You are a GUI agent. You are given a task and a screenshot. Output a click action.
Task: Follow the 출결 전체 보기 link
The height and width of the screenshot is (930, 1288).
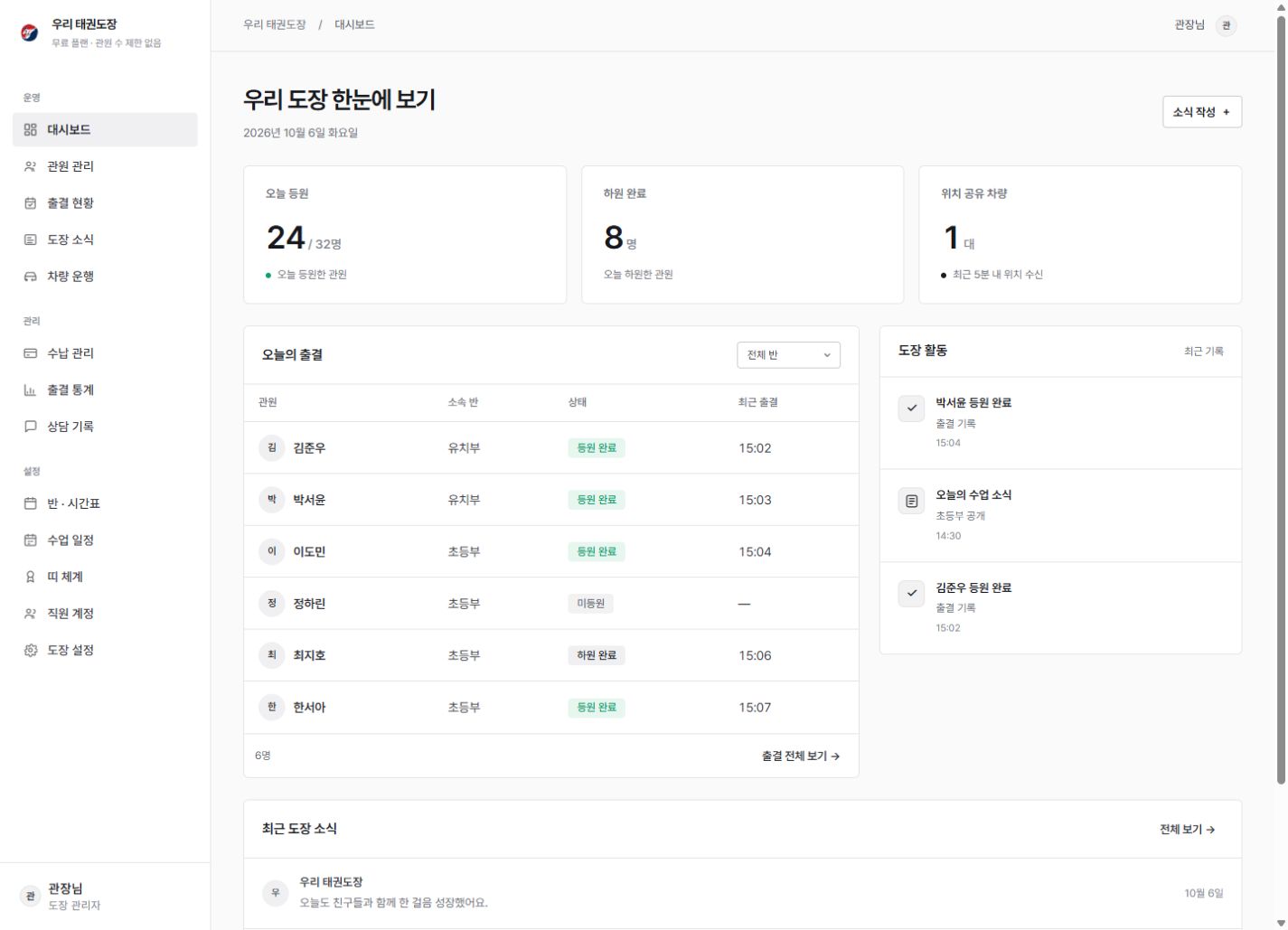pos(801,756)
